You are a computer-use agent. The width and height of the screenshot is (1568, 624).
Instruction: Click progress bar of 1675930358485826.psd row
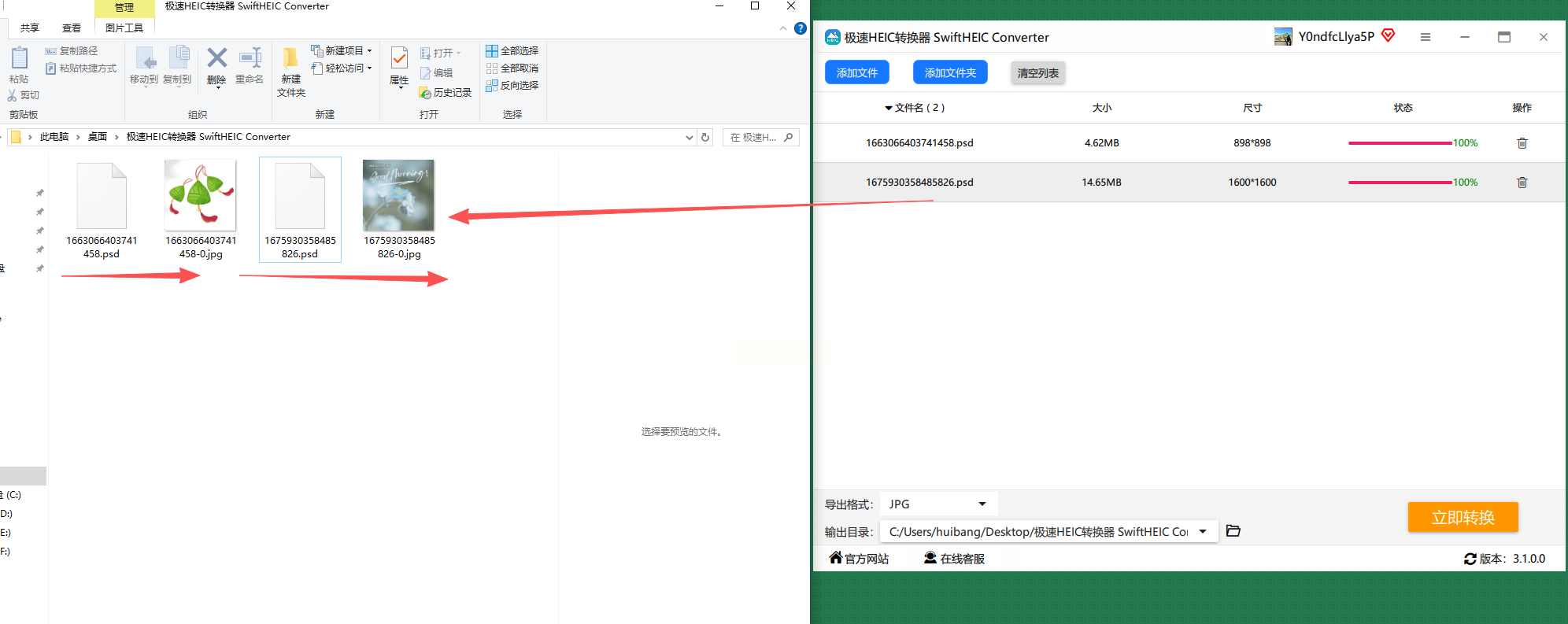click(x=1400, y=183)
